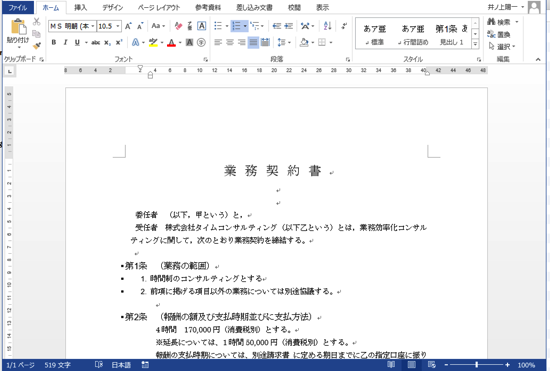Viewport: 550px width, 371px height.
Task: Click the distributed alignment icon
Action: pyautogui.click(x=266, y=42)
